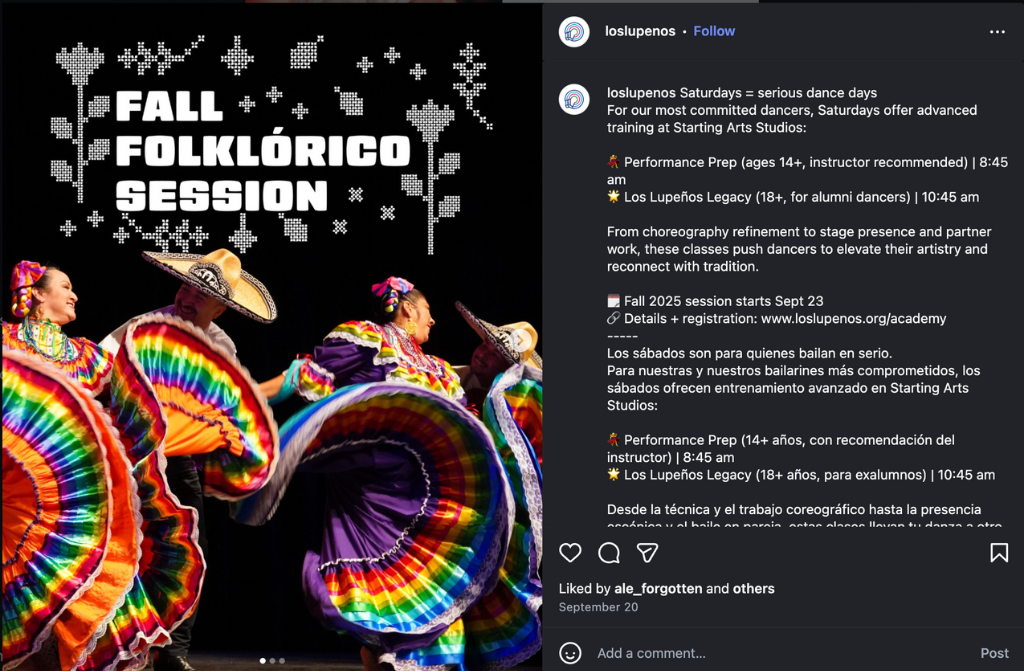This screenshot has height=671, width=1024.
Task: Click the loslupenos avatar in the post header
Action: 574,31
